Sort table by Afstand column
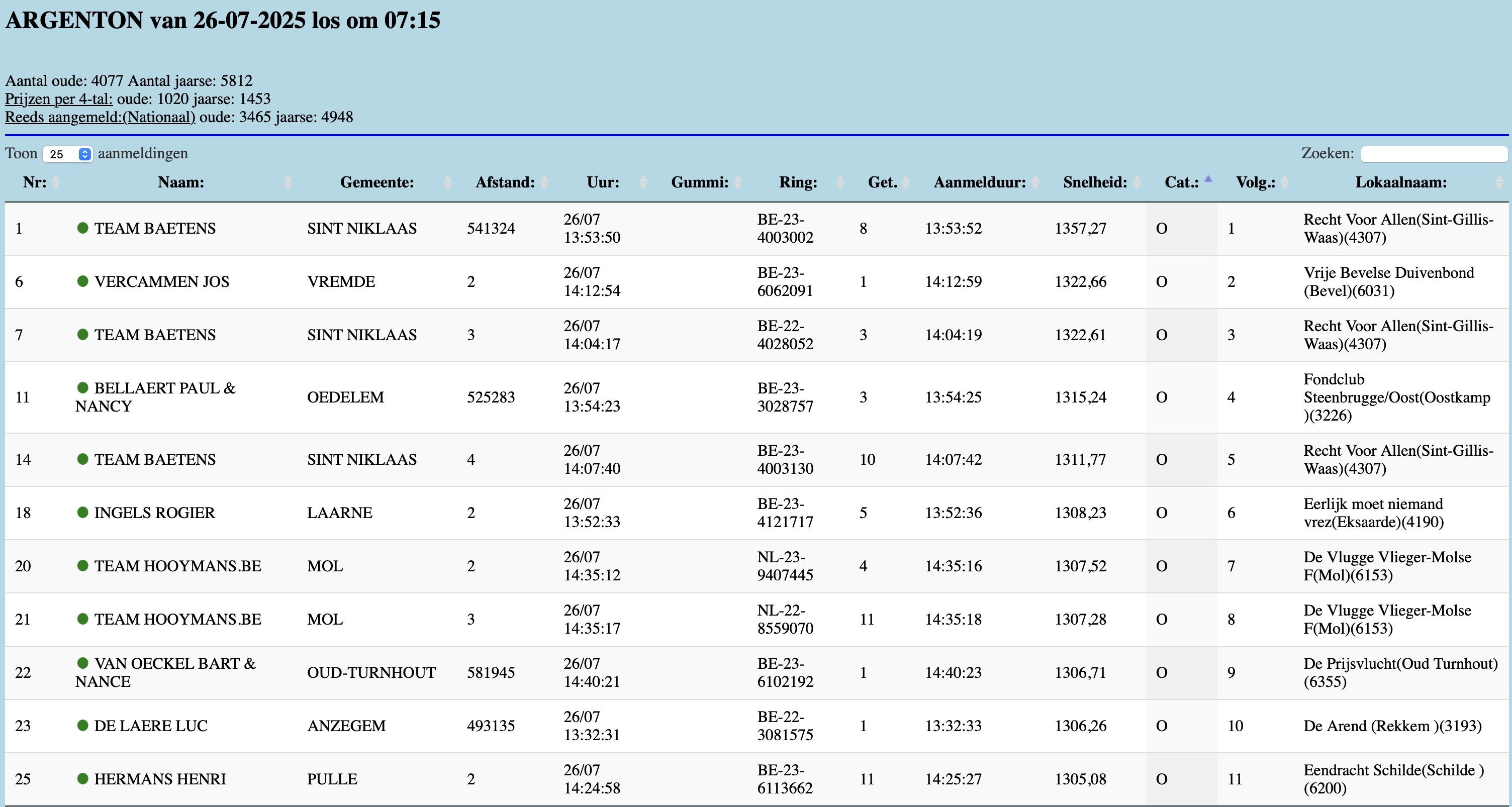 click(505, 182)
